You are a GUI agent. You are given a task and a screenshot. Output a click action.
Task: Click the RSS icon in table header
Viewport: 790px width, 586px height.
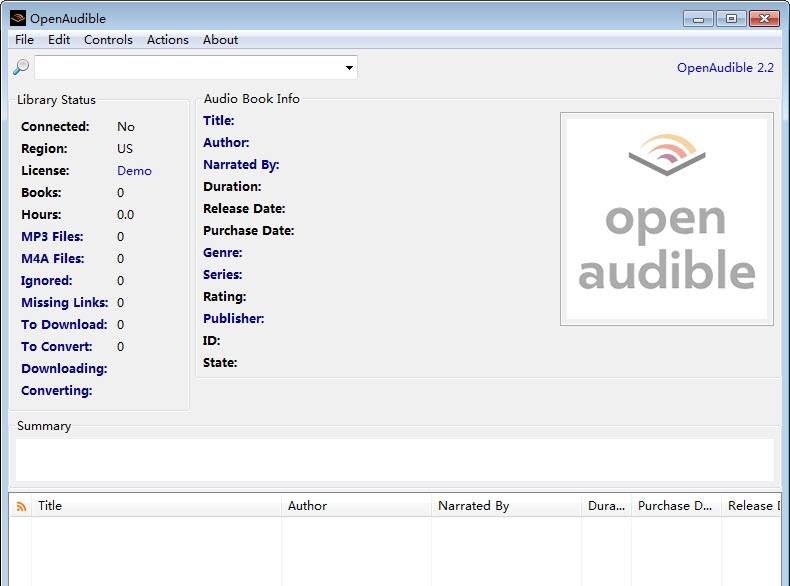21,506
